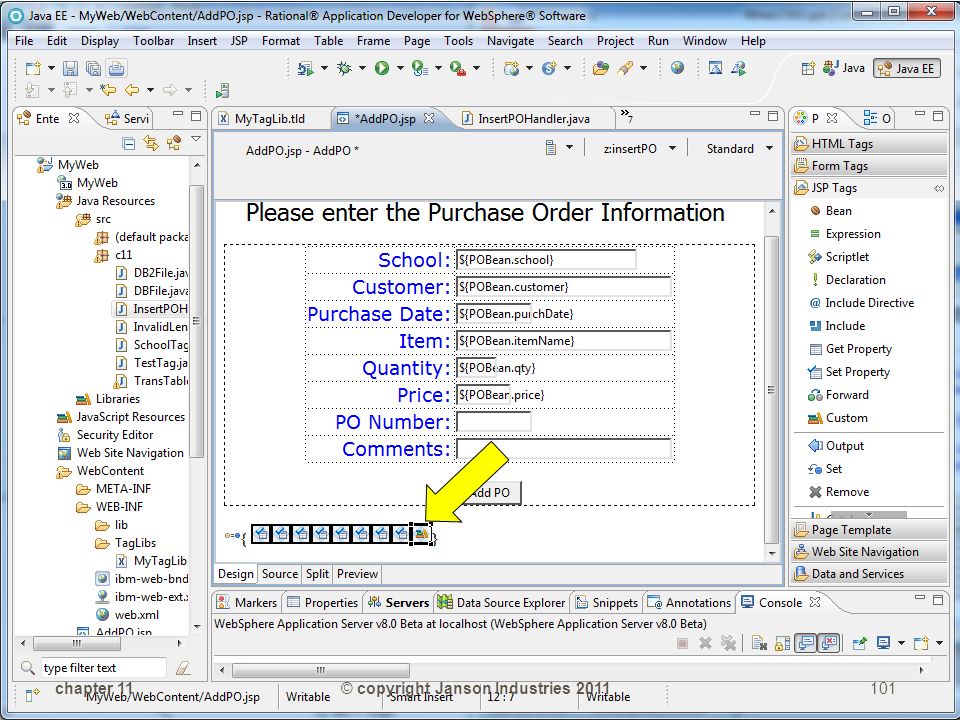Switch to the Split view tab
Screen dimensions: 960x720
click(317, 574)
